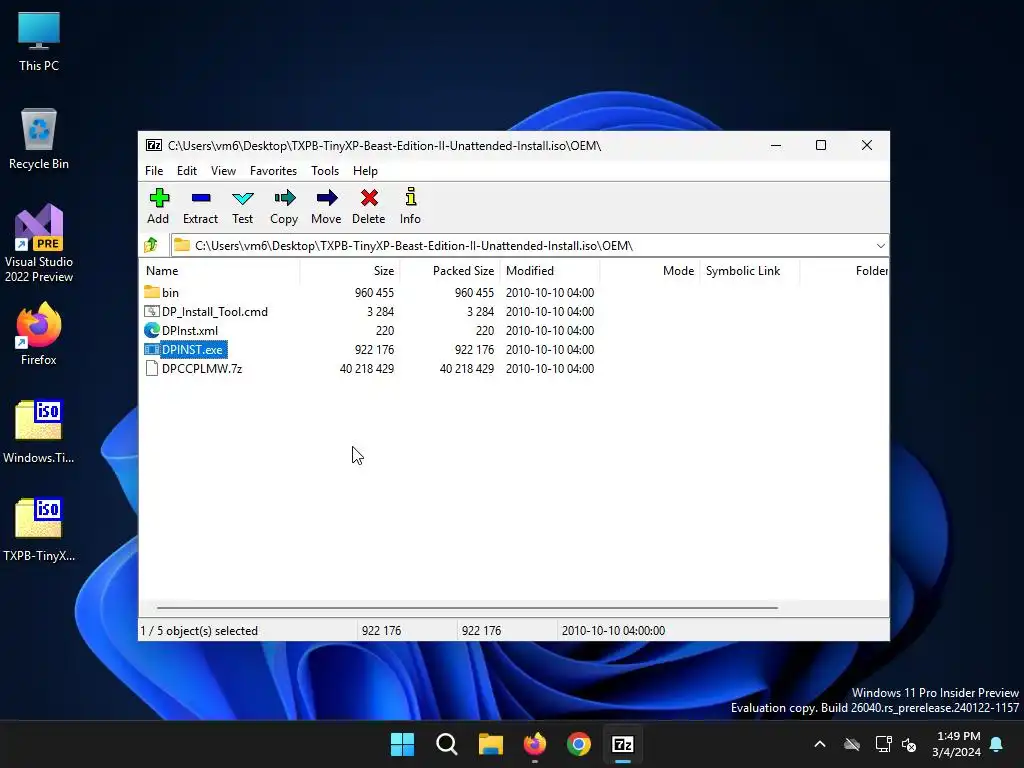The width and height of the screenshot is (1024, 768).
Task: Open the Help menu
Action: [x=365, y=170]
